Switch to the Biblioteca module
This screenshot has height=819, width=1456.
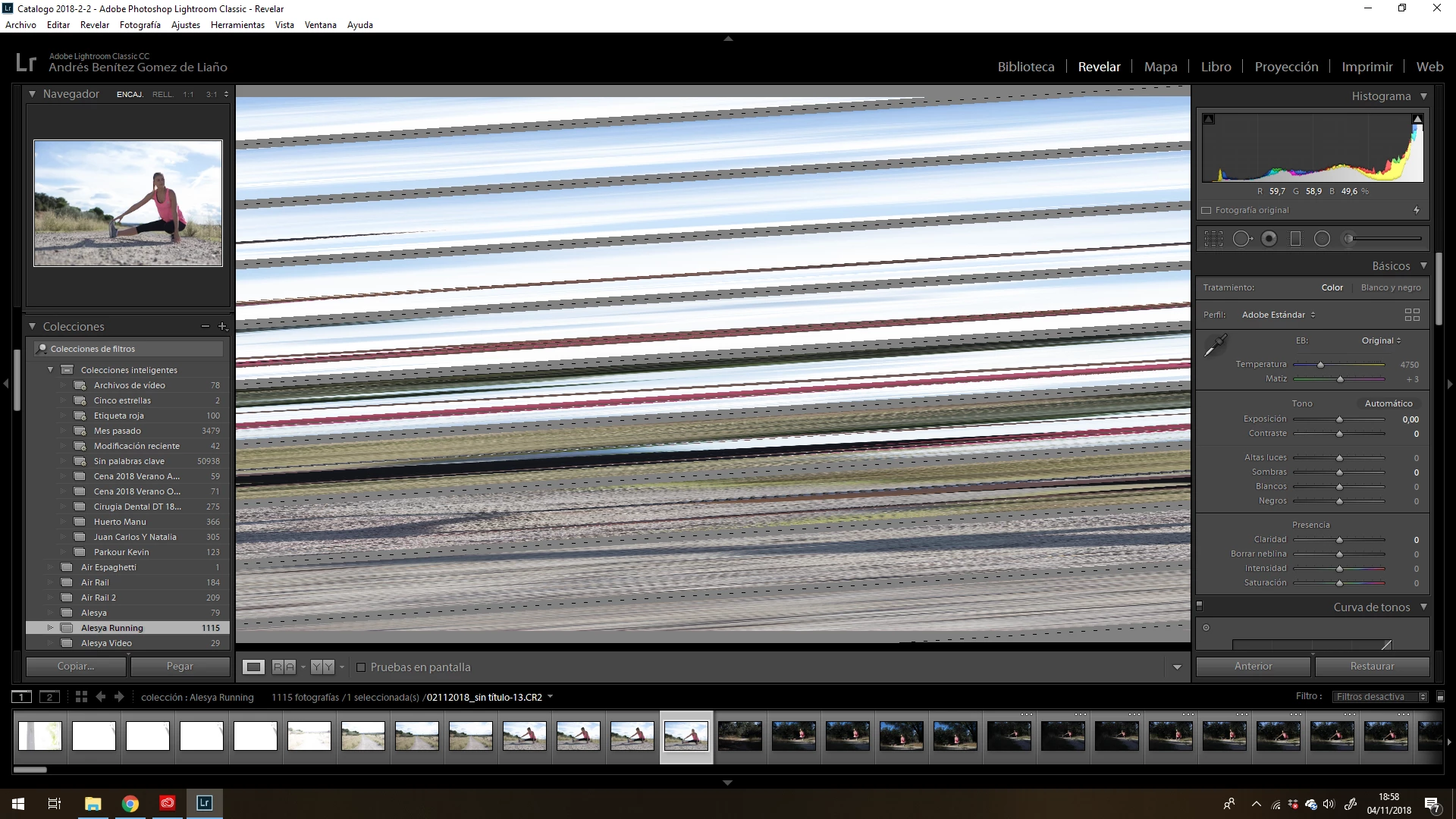(x=1025, y=67)
